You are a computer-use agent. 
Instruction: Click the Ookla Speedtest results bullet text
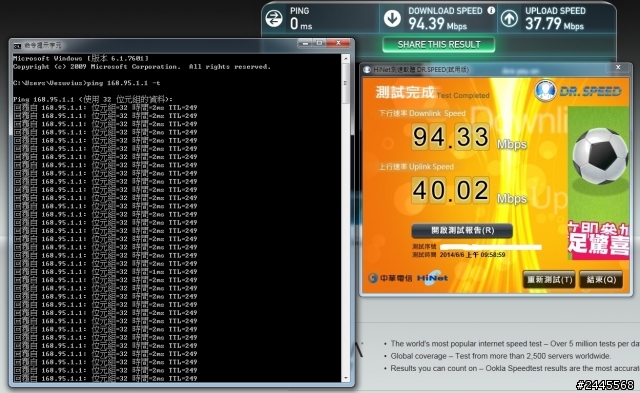coord(515,368)
